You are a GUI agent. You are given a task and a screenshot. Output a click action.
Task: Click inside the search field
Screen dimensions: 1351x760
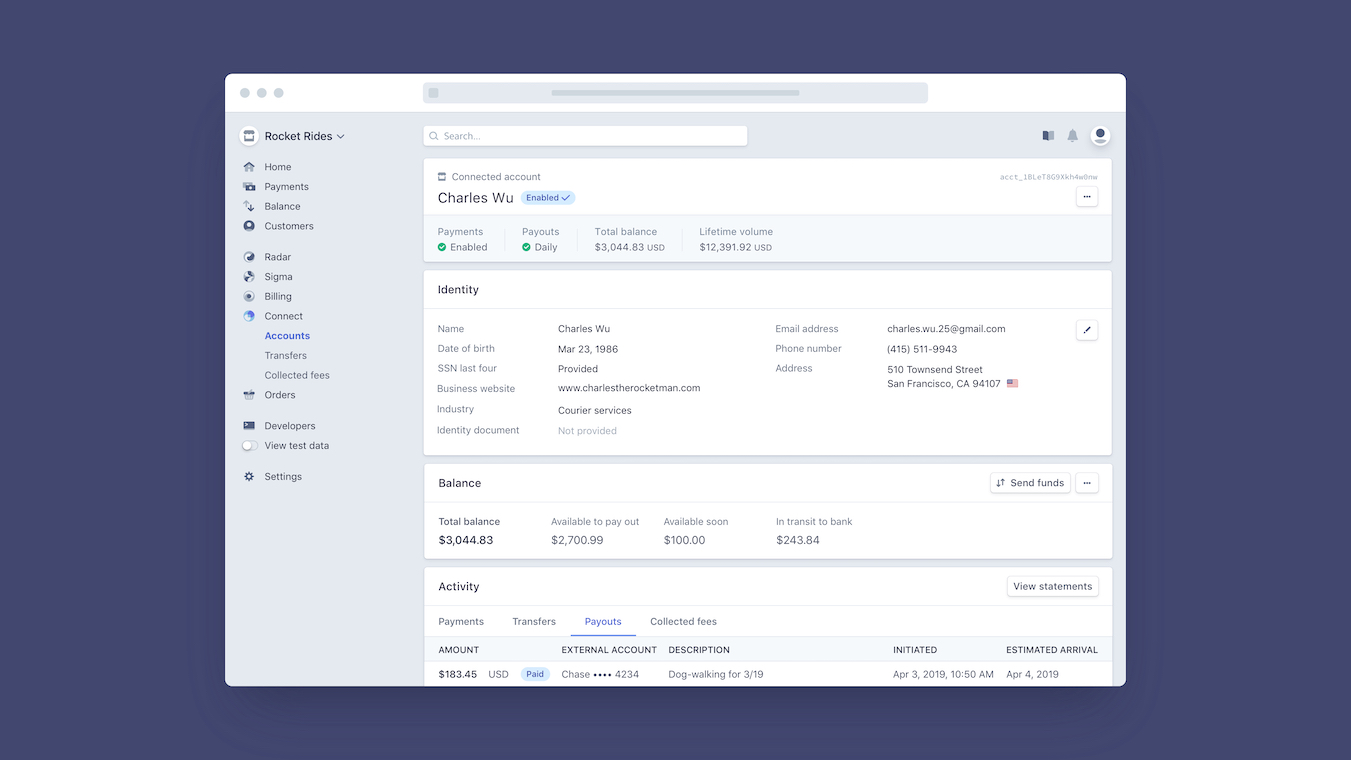coord(585,135)
